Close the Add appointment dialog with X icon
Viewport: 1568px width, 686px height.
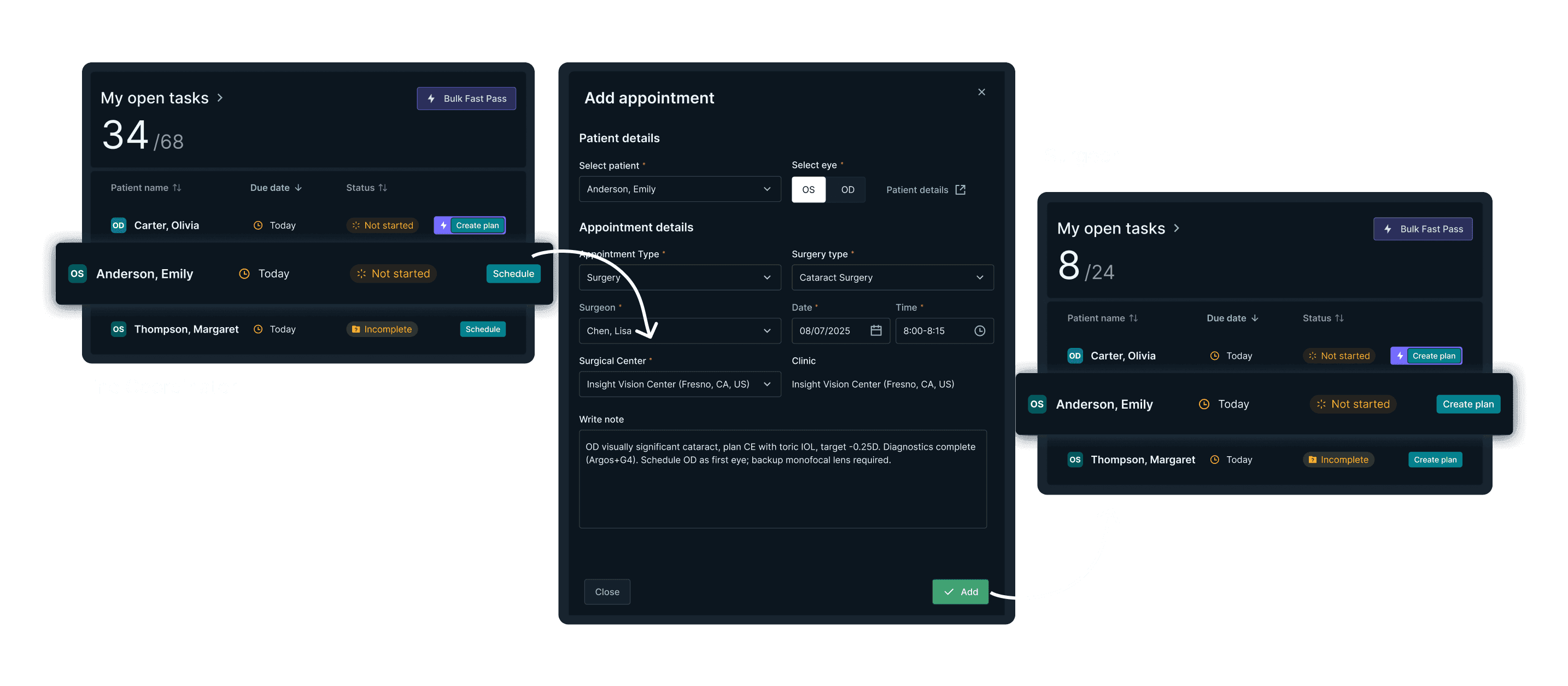[981, 92]
